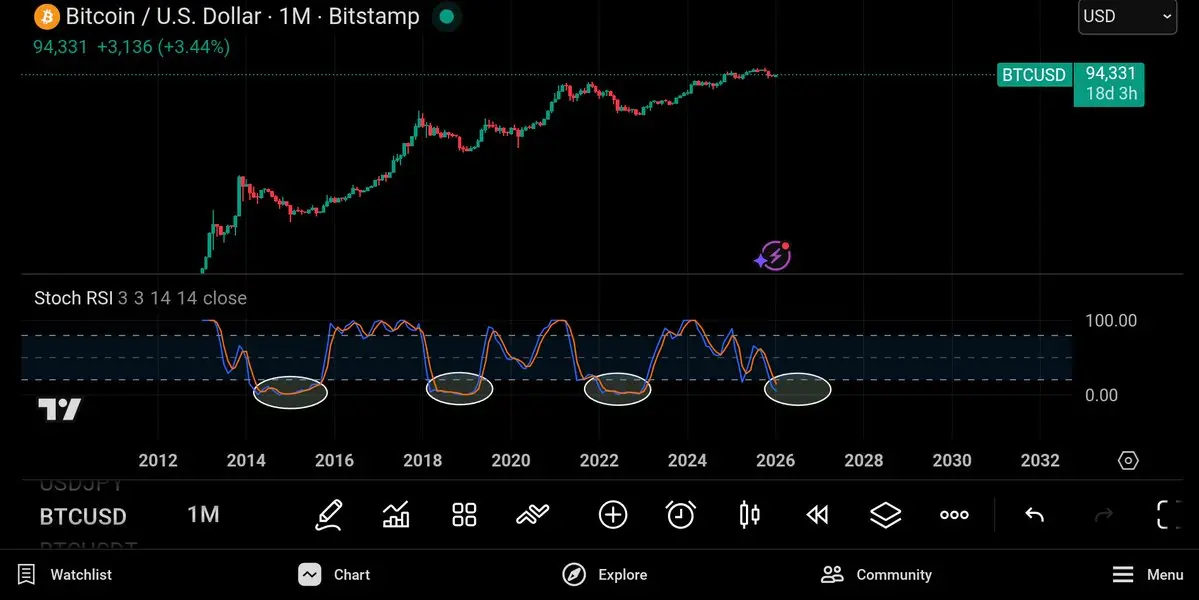Click the 2020 time axis label
1199x600 pixels.
(x=511, y=461)
